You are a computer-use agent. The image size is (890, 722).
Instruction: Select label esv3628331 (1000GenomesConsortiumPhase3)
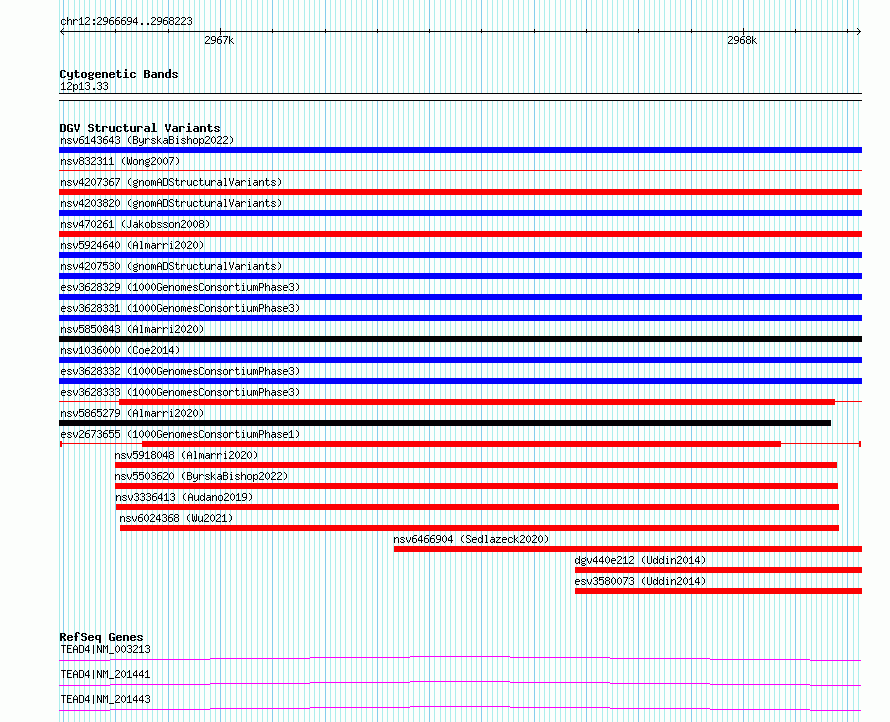point(180,308)
